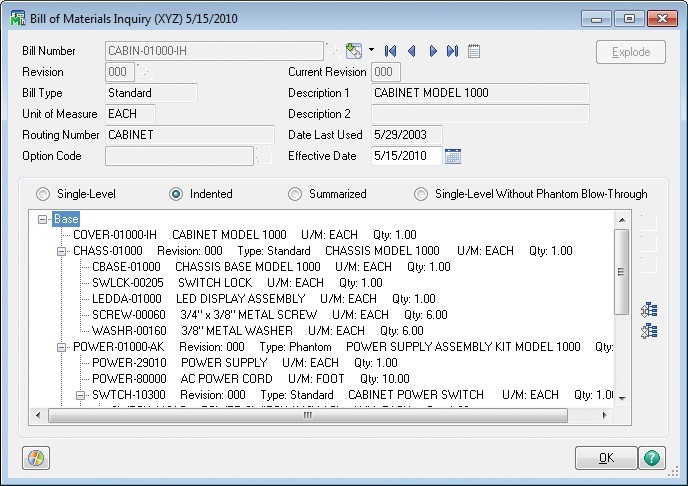Go to the next bill record
This screenshot has width=688, height=486.
(433, 51)
